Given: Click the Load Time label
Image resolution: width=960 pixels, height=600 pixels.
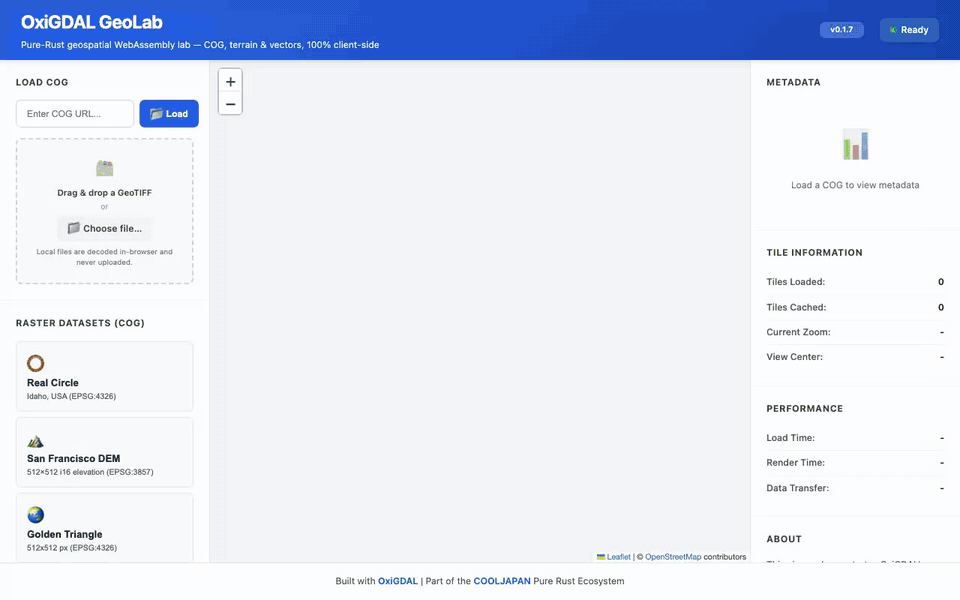Looking at the screenshot, I should click(790, 438).
